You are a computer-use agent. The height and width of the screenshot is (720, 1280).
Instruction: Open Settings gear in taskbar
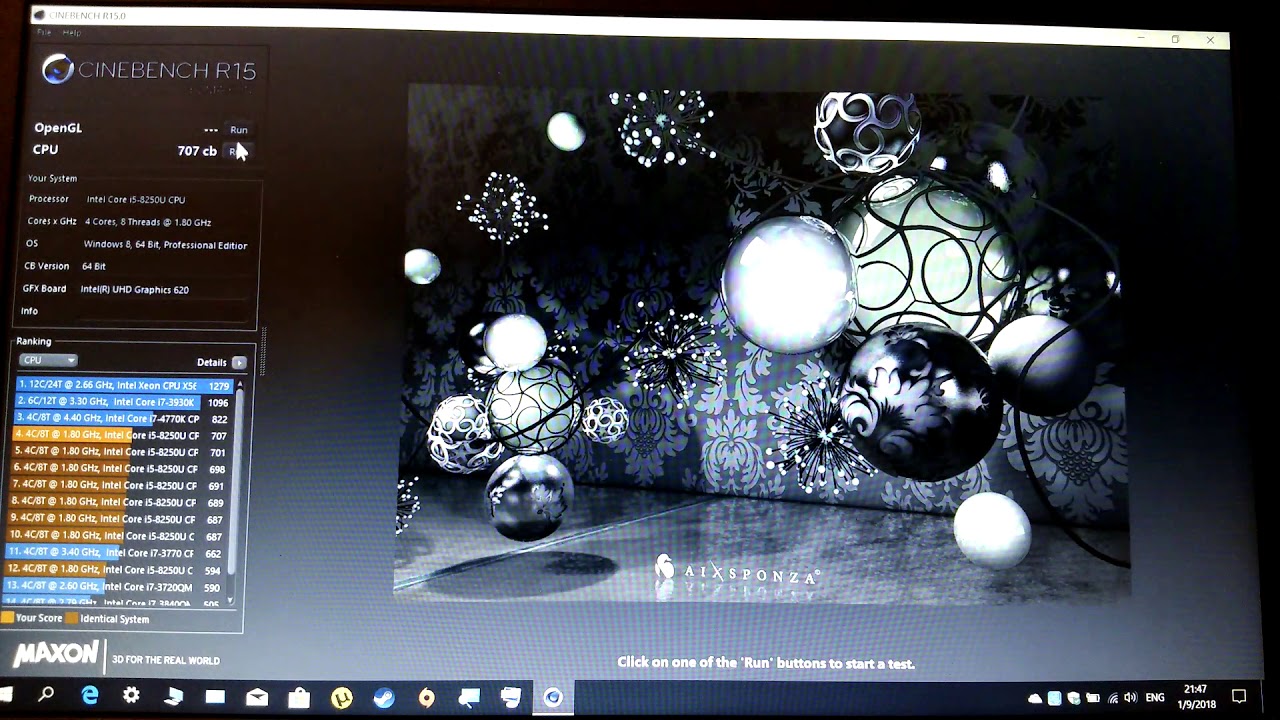click(131, 696)
